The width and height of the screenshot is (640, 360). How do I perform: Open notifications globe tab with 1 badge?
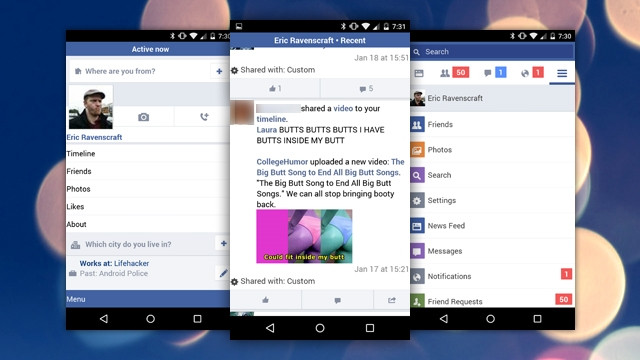coord(532,73)
